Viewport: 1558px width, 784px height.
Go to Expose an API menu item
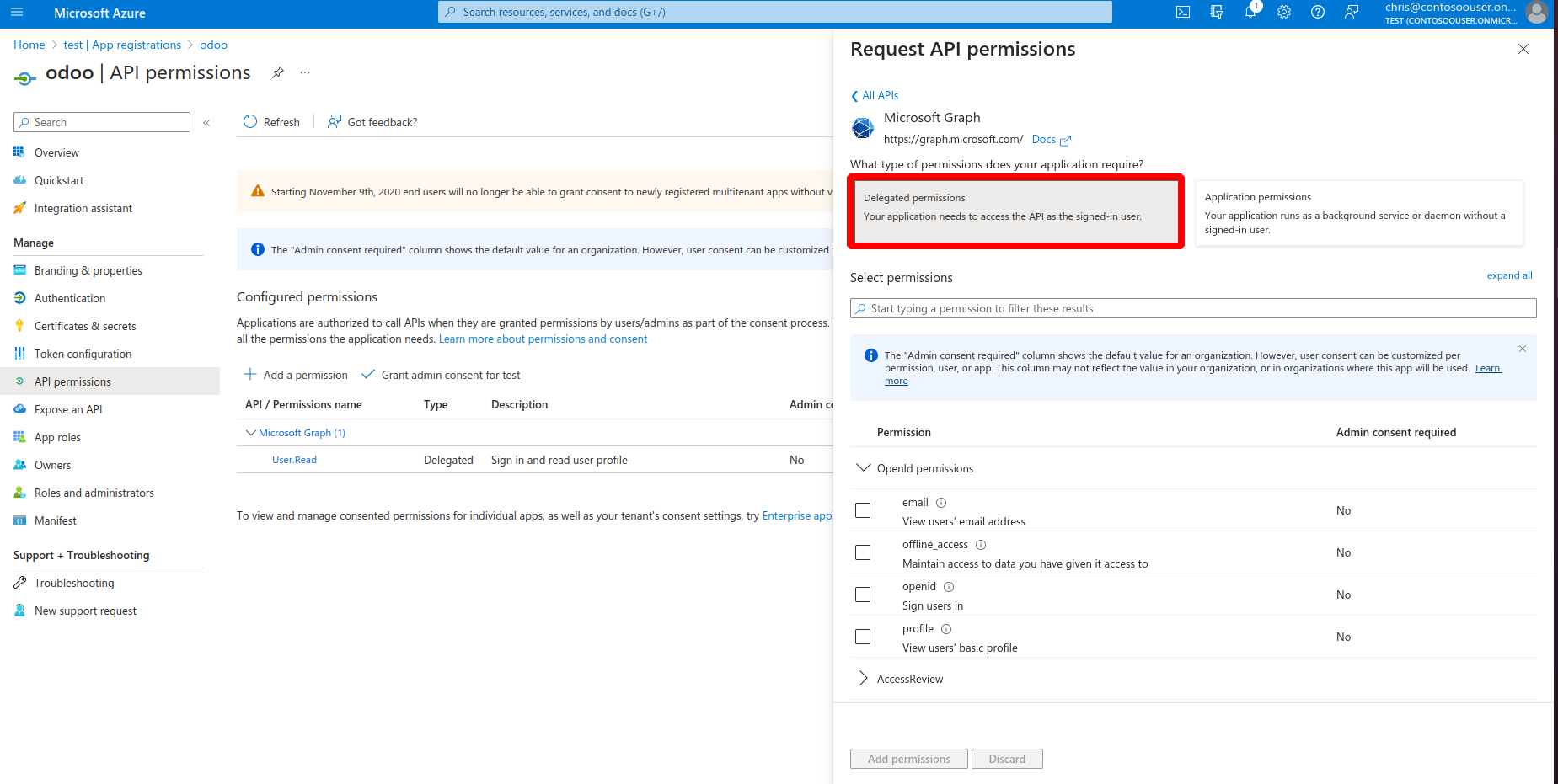pos(68,409)
